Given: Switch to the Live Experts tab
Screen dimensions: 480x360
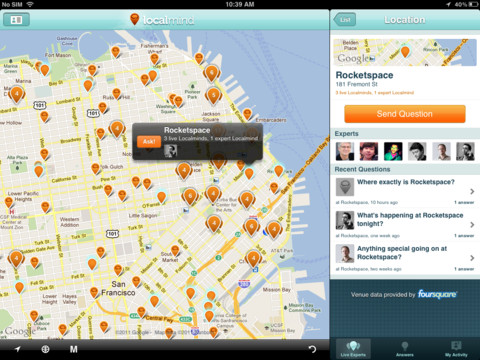Looking at the screenshot, I should click(353, 349).
